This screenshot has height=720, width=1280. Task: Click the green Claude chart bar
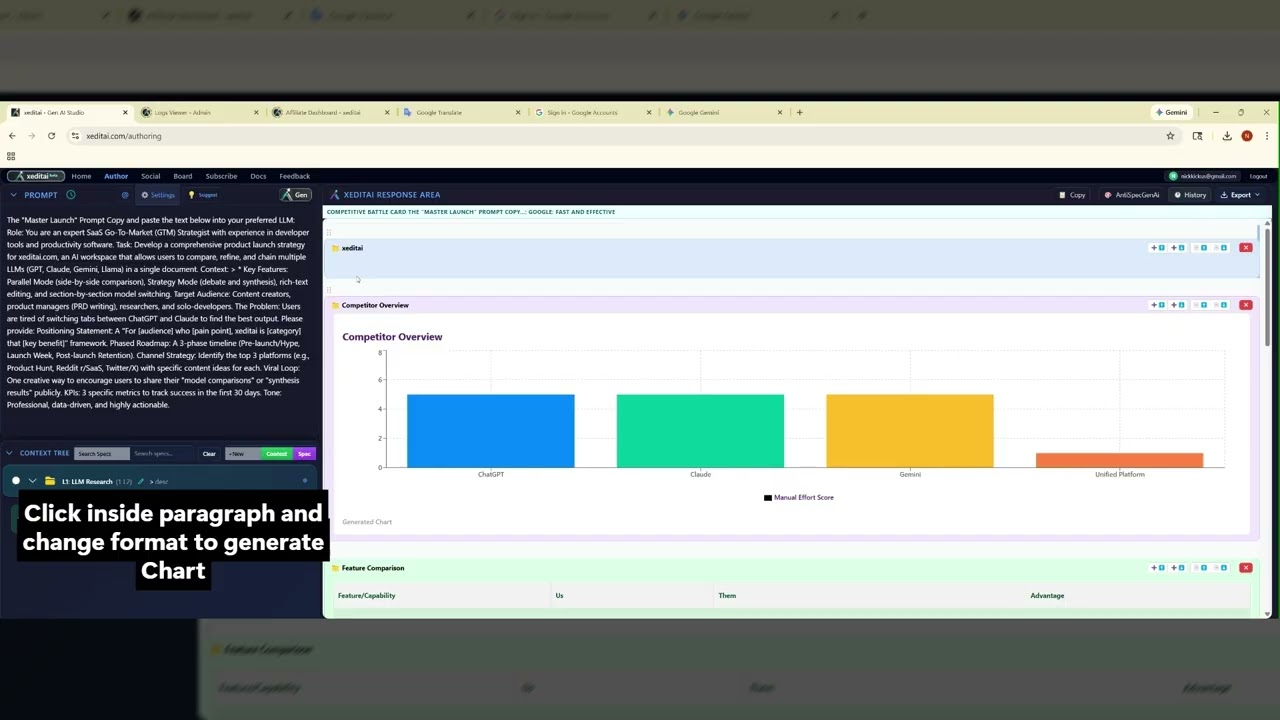coord(700,431)
